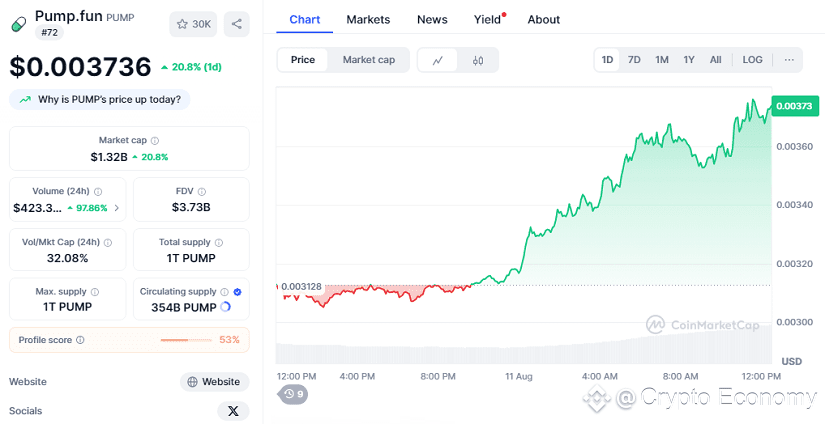Click the circulating supply progress ring
This screenshot has width=825, height=424.
coord(225,306)
